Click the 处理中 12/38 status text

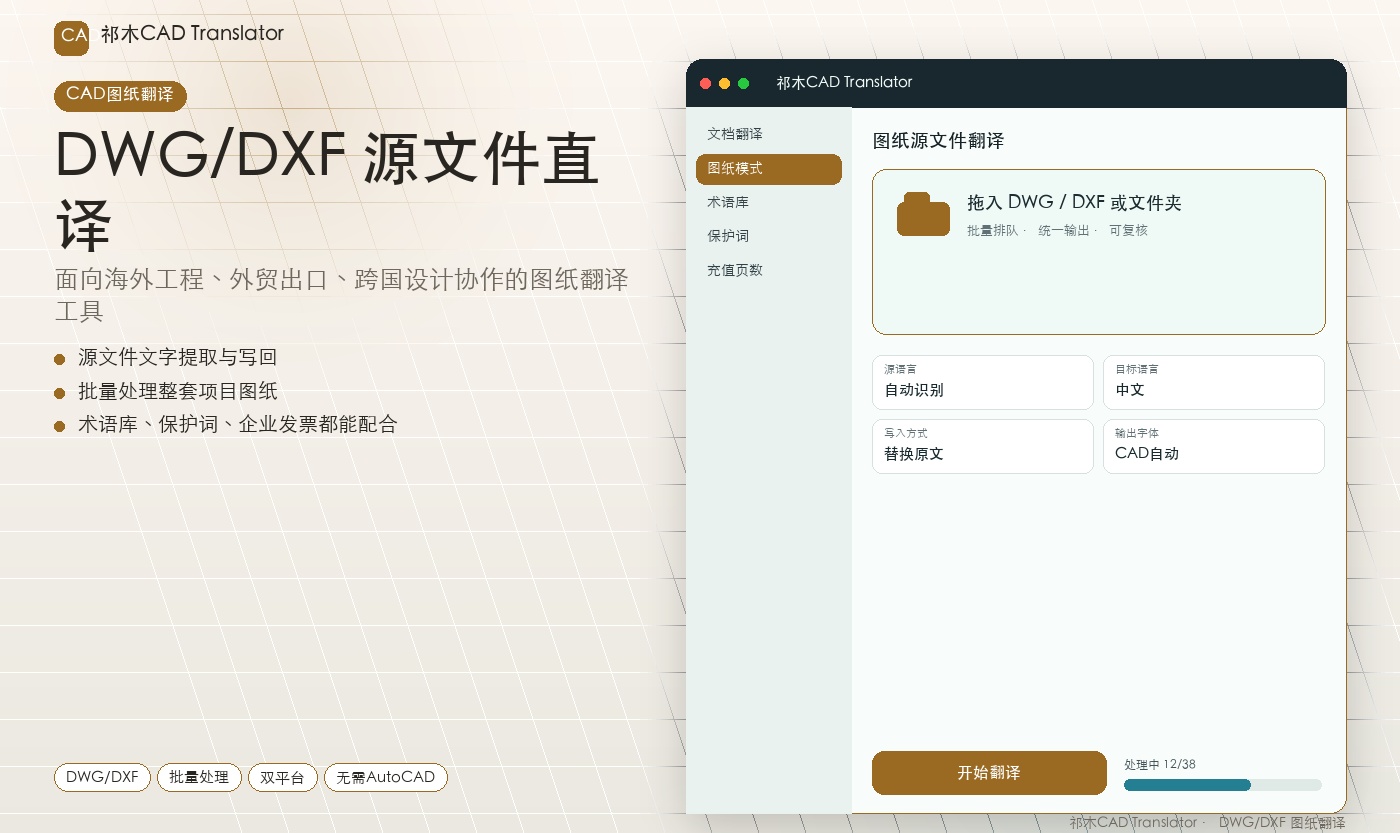1160,764
